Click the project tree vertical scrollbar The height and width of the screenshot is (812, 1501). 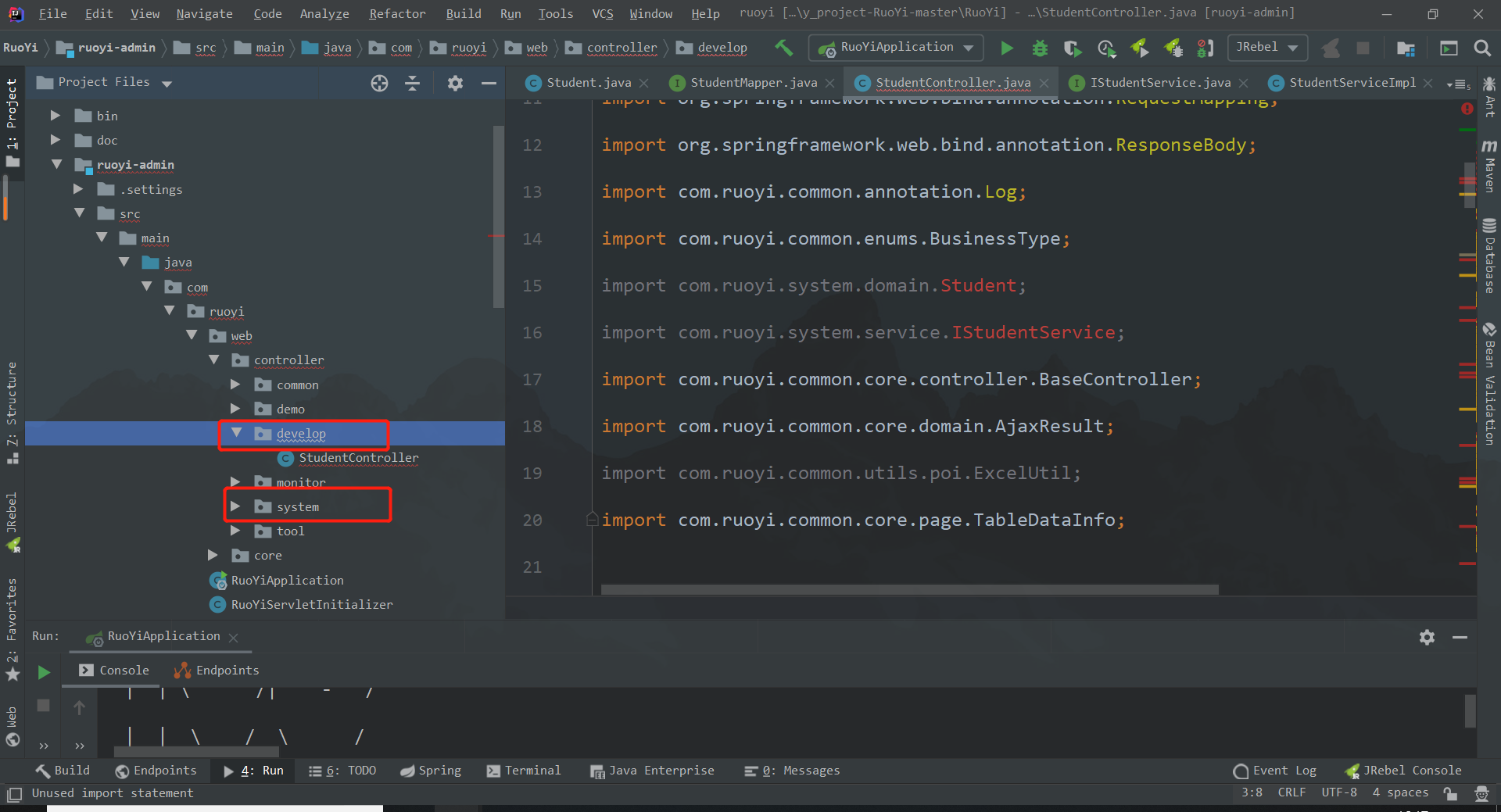point(499,216)
